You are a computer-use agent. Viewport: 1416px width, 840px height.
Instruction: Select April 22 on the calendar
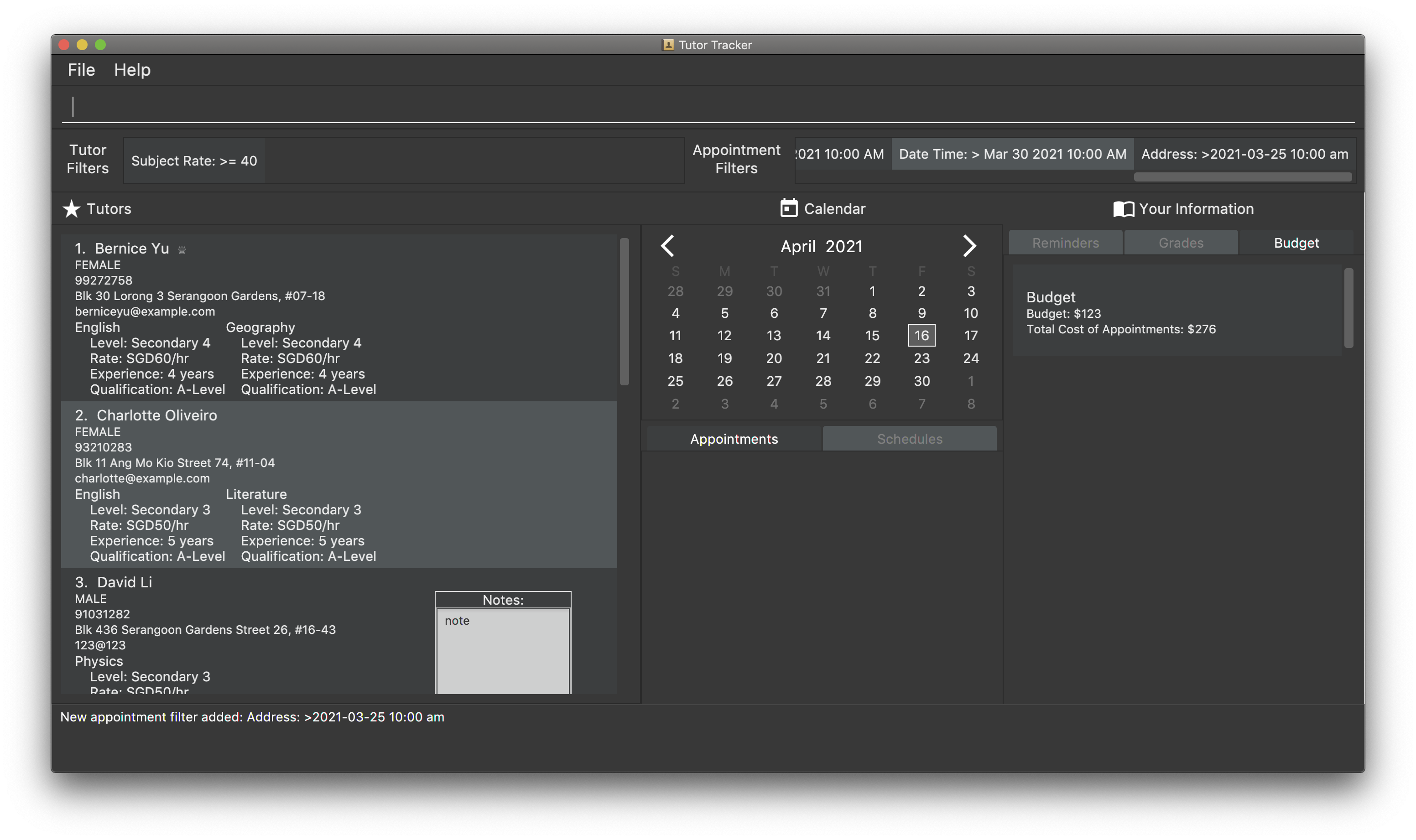tap(872, 358)
